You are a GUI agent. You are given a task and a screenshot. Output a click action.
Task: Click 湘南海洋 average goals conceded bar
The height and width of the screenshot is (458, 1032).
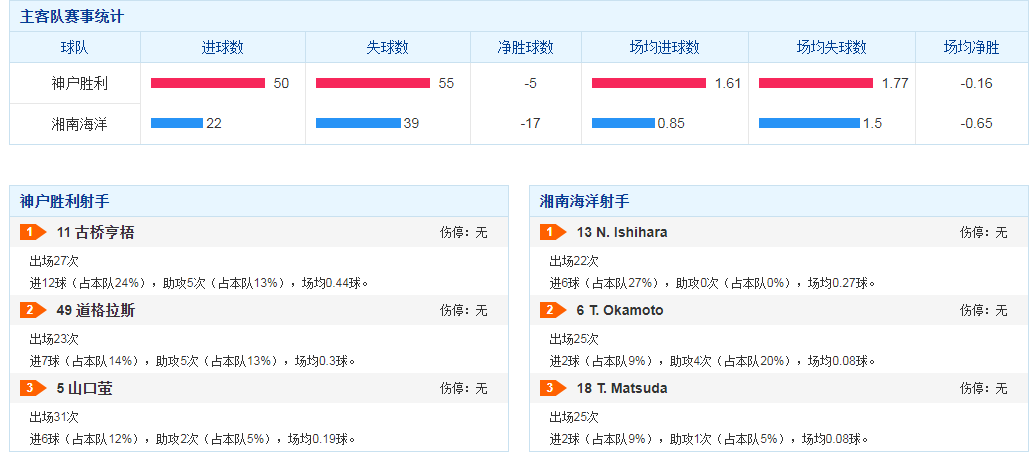809,123
